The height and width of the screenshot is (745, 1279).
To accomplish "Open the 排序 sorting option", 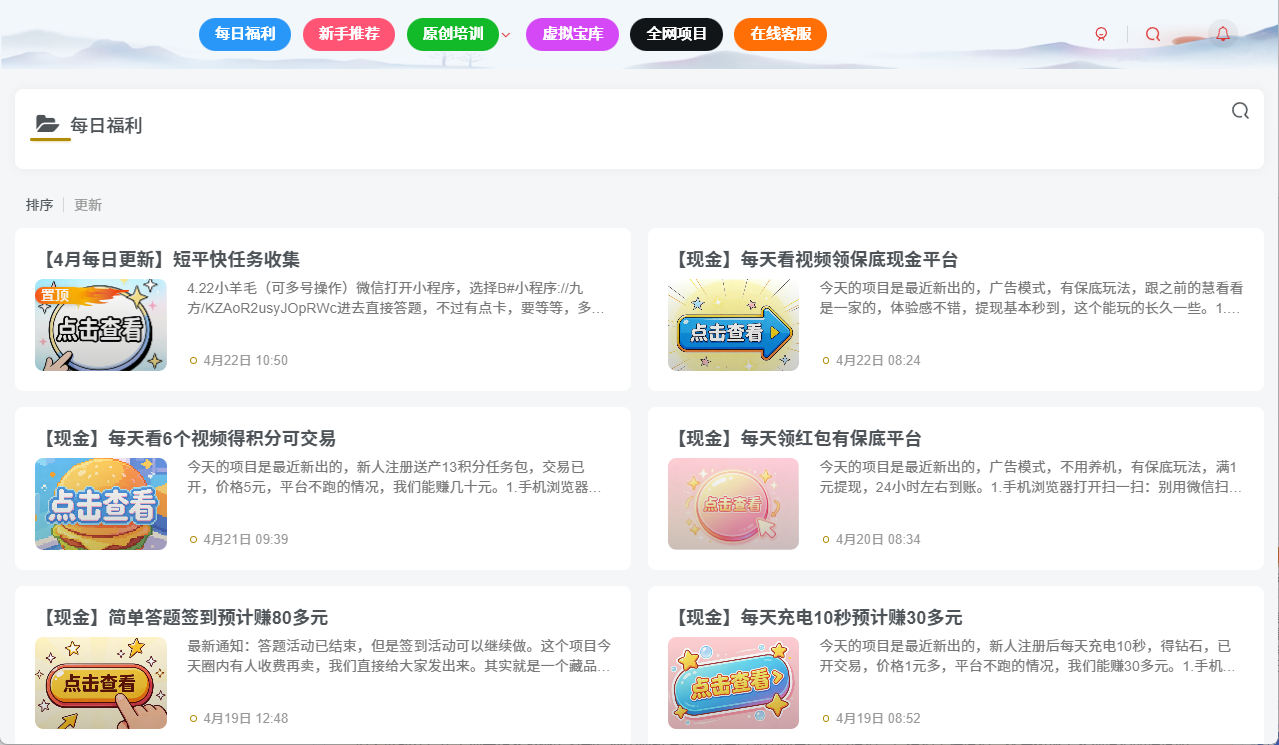I will point(40,204).
